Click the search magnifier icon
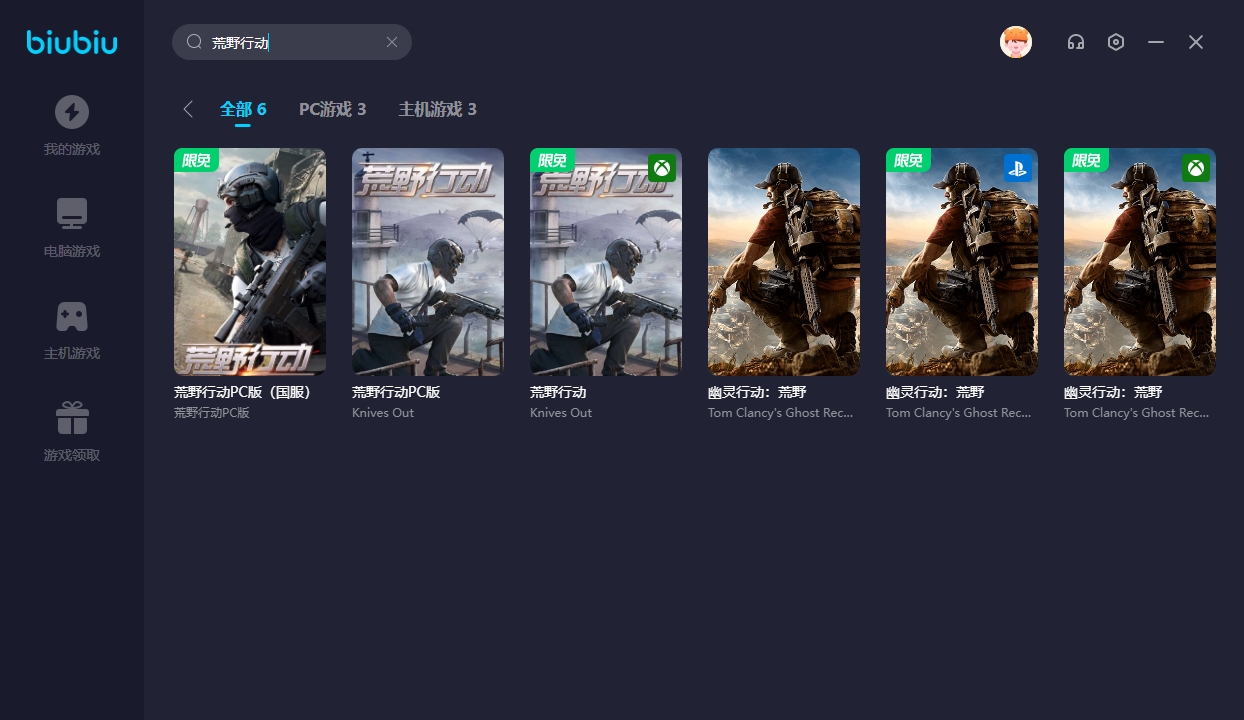 tap(194, 42)
